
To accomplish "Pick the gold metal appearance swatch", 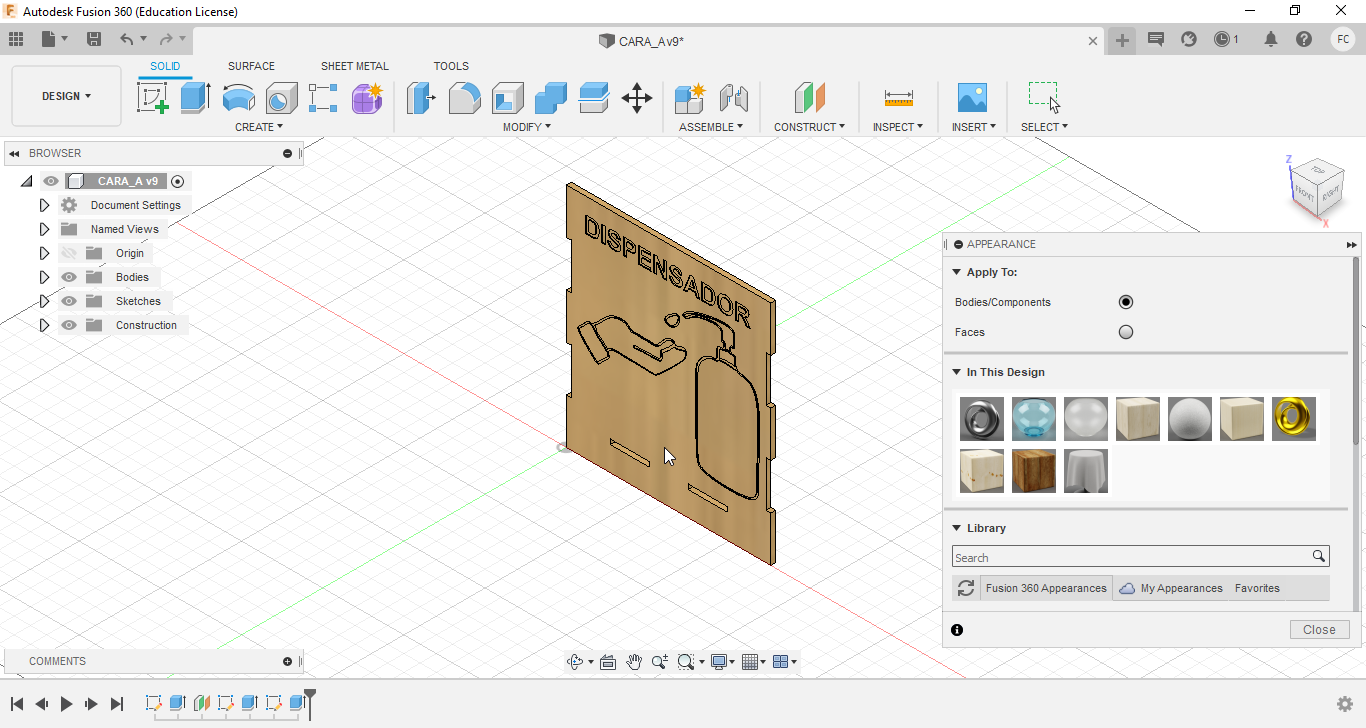I will [1294, 419].
